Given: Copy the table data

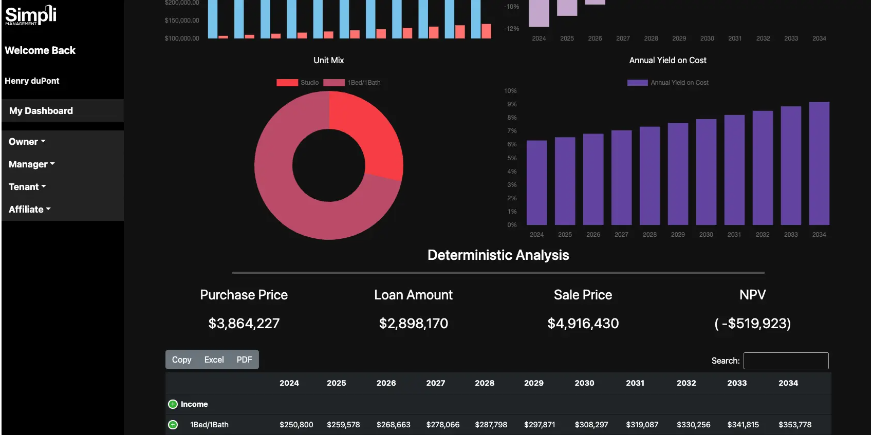Looking at the screenshot, I should tap(181, 360).
